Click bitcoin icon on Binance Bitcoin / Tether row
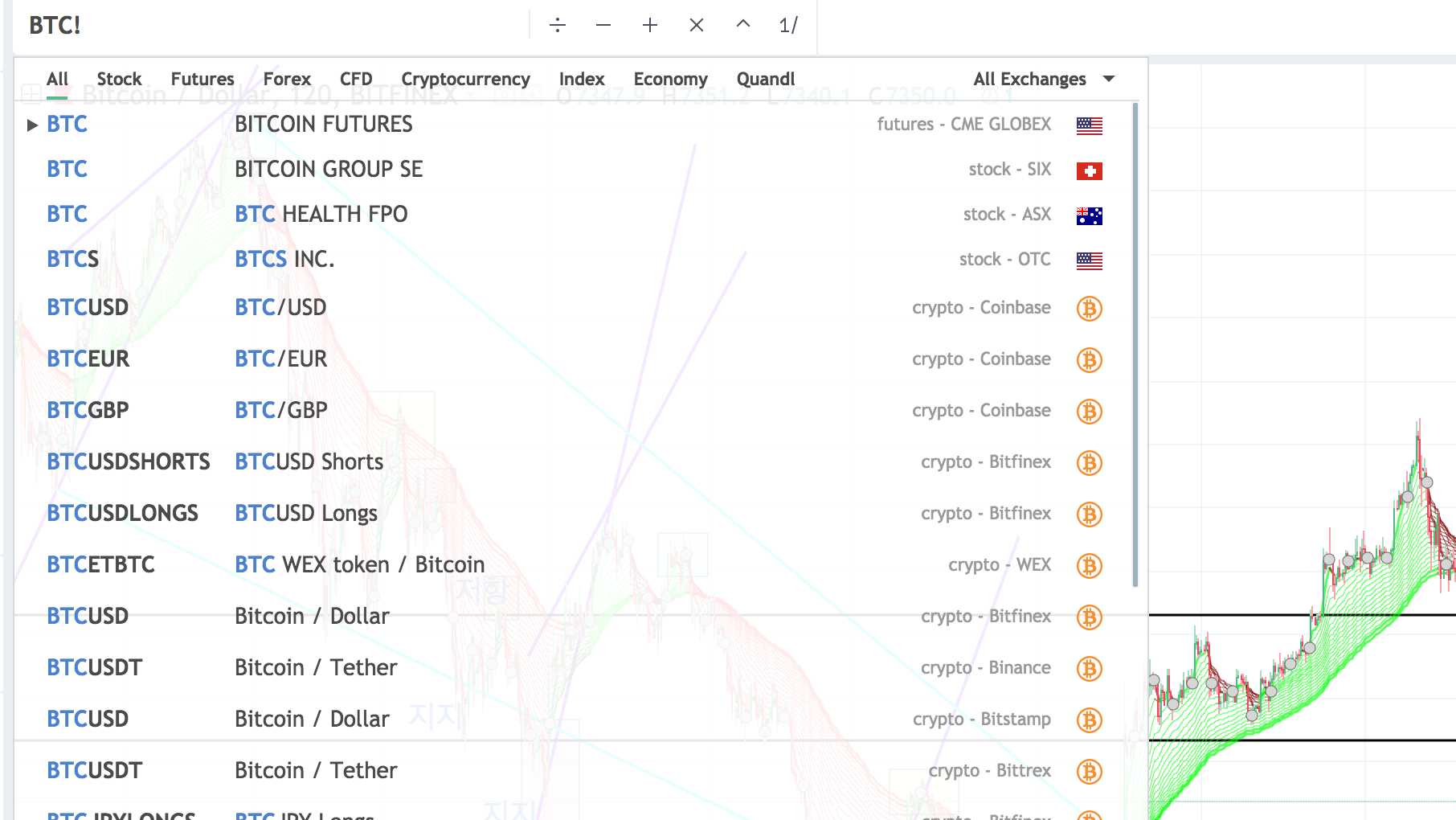The width and height of the screenshot is (1456, 820). point(1090,669)
